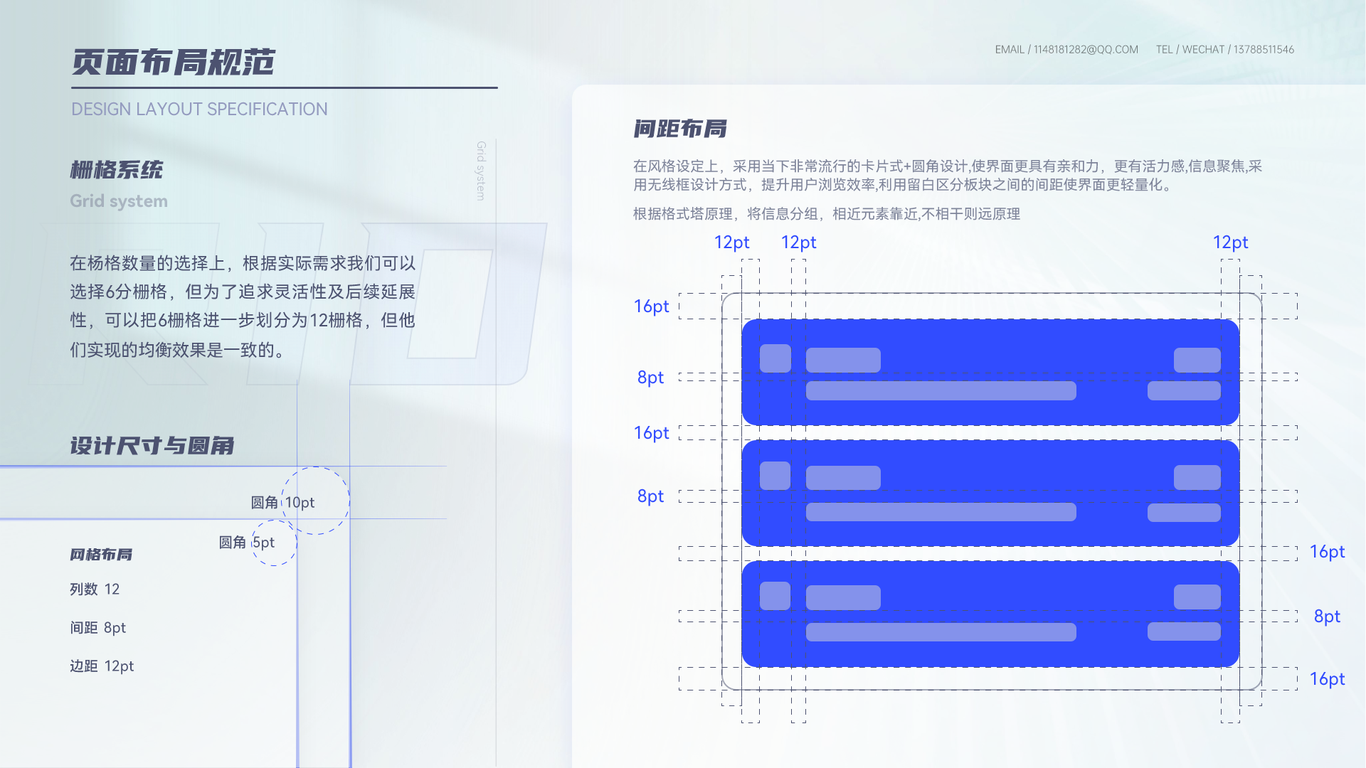
Task: Click the 间距 8pt value
Action: point(98,628)
